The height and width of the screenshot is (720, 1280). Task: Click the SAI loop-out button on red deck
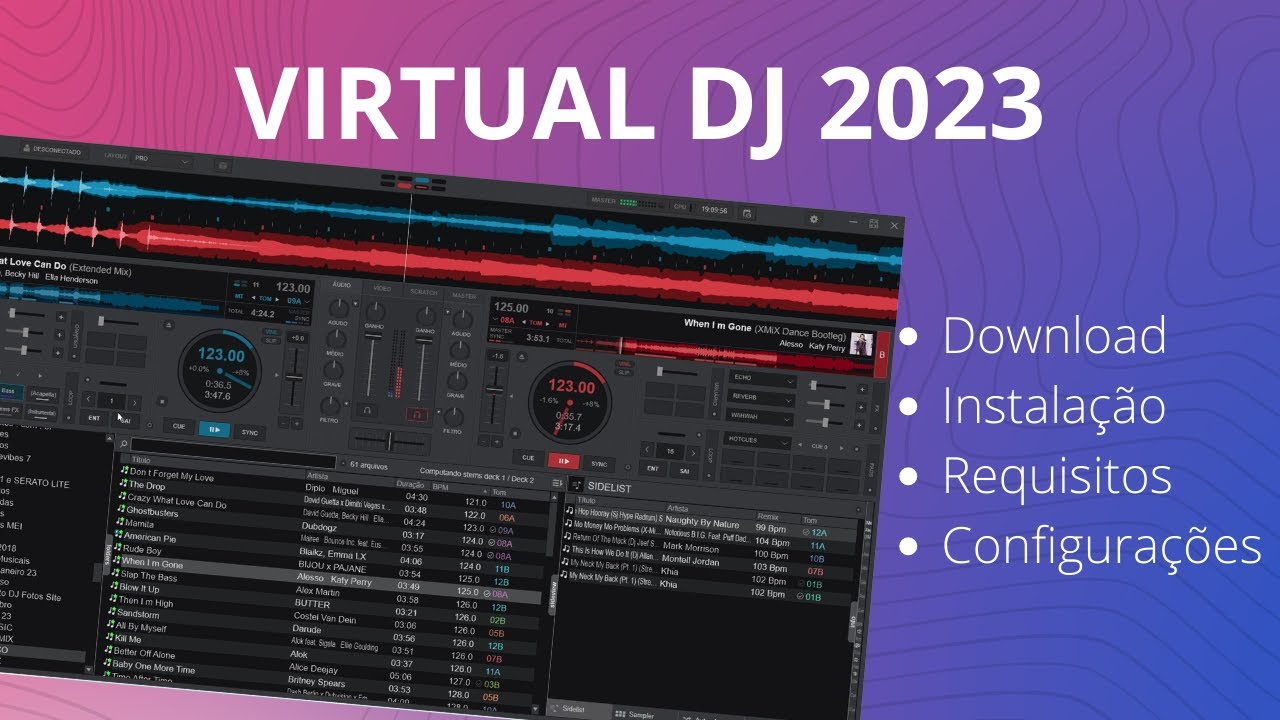point(684,471)
